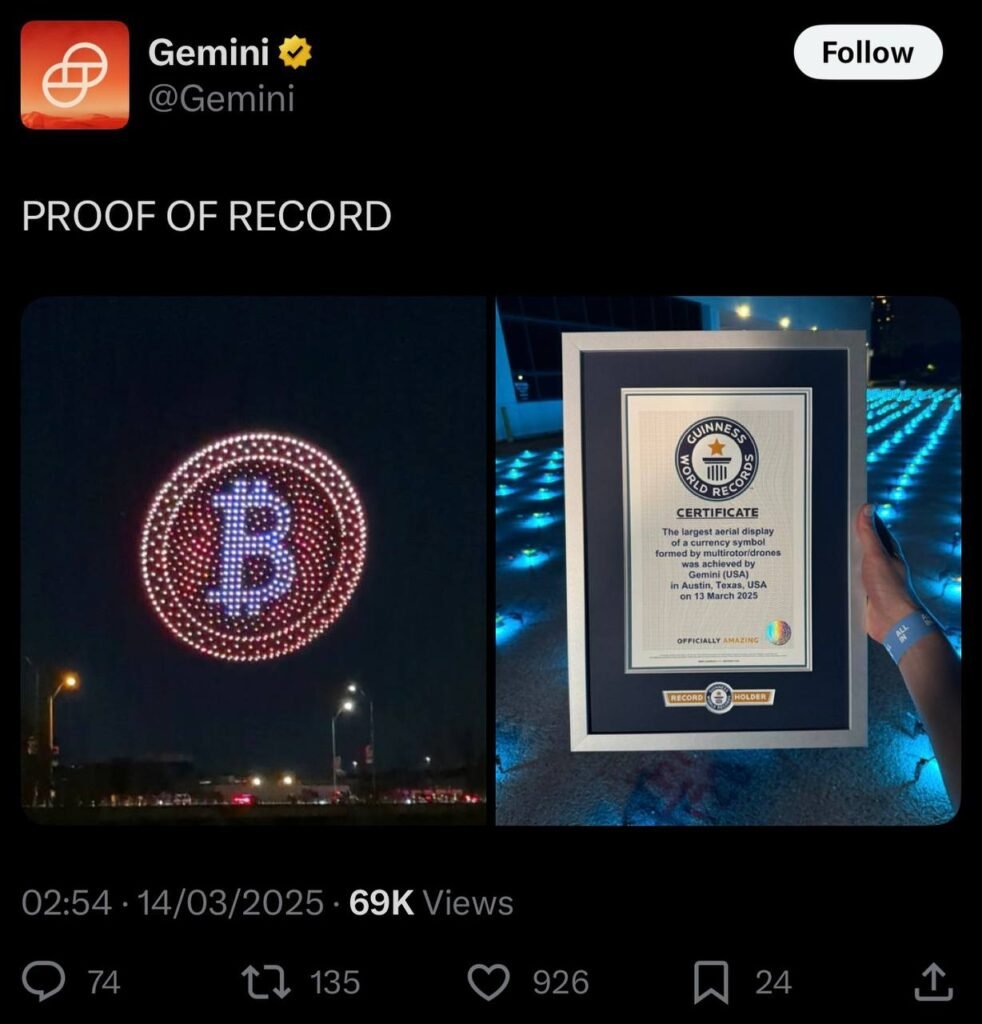Viewport: 982px width, 1024px height.
Task: Open the Gemini profile avatar
Action: pyautogui.click(x=75, y=74)
